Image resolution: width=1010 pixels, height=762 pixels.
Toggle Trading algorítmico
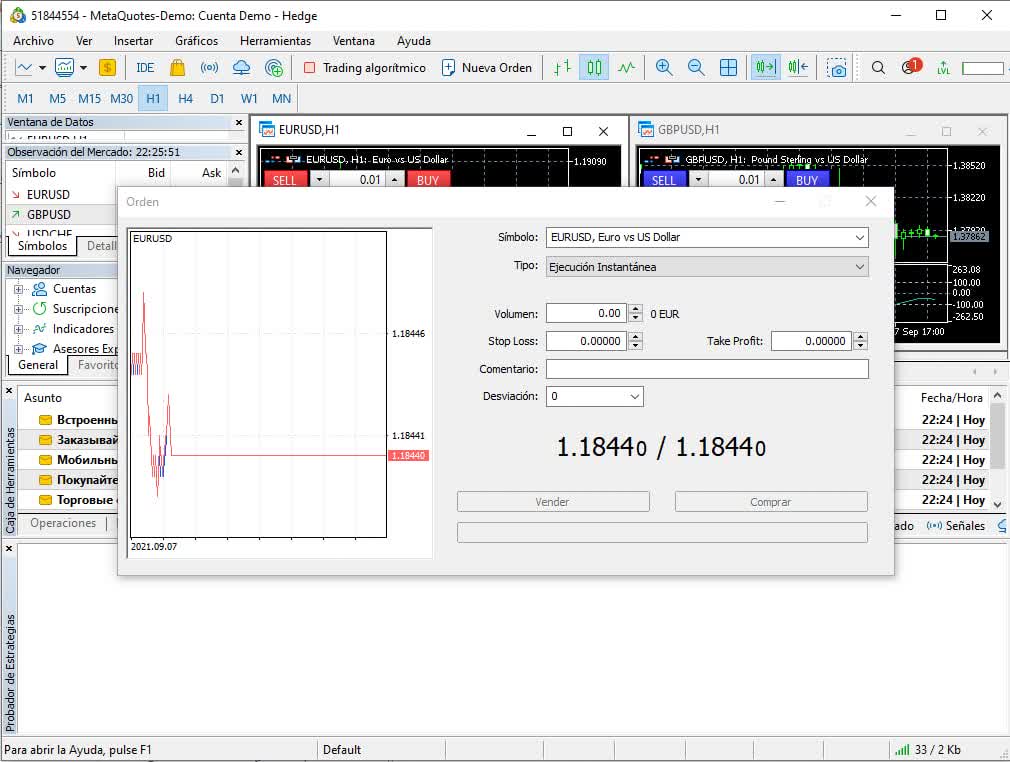(365, 68)
